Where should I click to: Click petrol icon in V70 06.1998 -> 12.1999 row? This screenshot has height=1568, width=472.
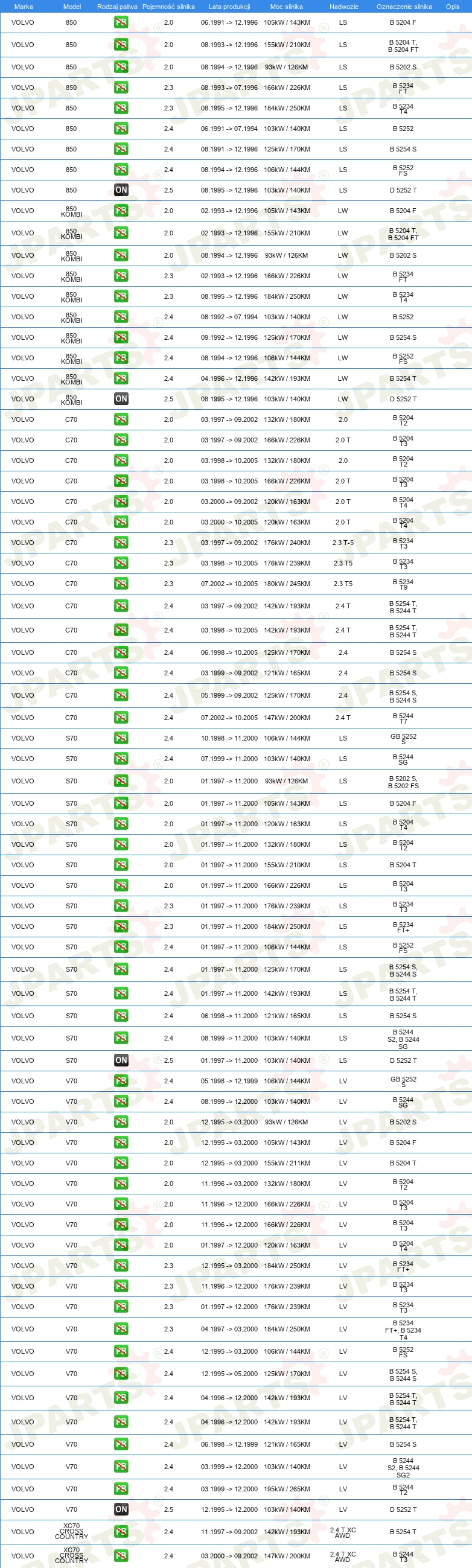[x=121, y=1444]
